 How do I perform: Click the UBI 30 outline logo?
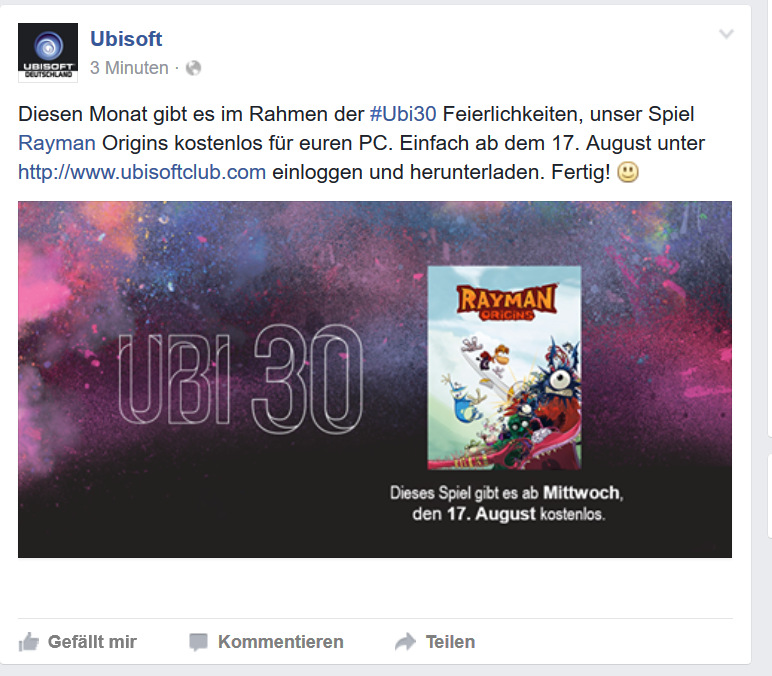point(241,379)
